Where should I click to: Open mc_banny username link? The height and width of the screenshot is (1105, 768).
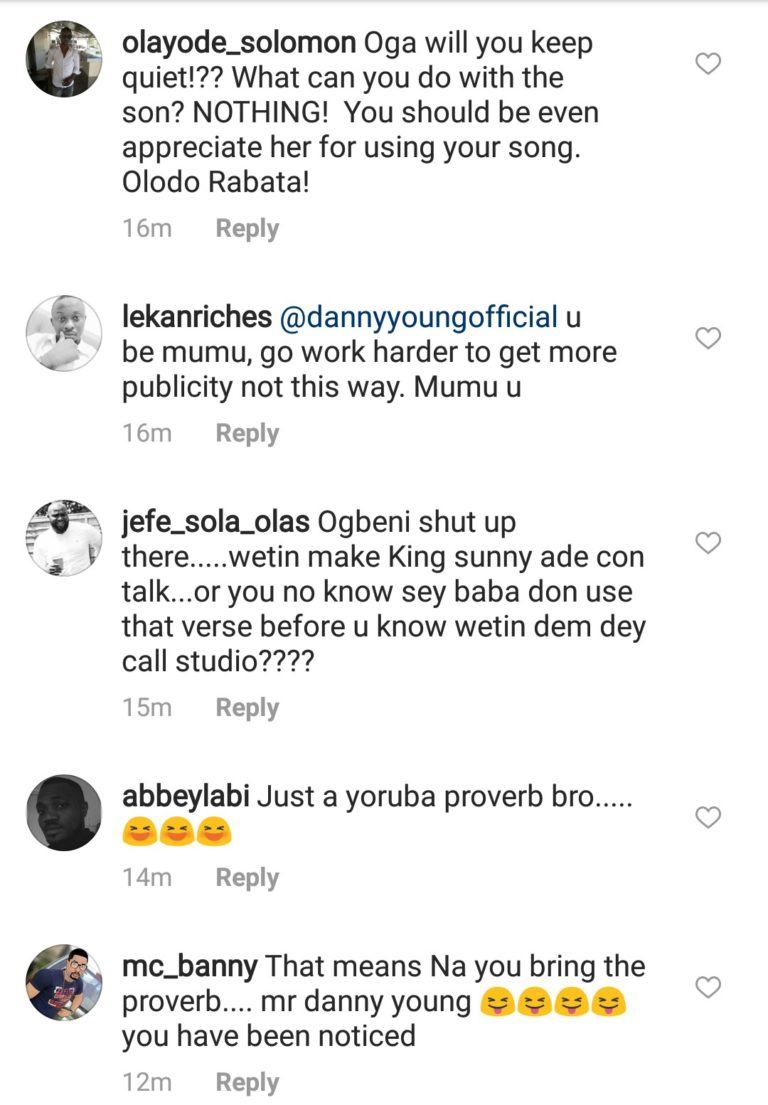[x=190, y=967]
